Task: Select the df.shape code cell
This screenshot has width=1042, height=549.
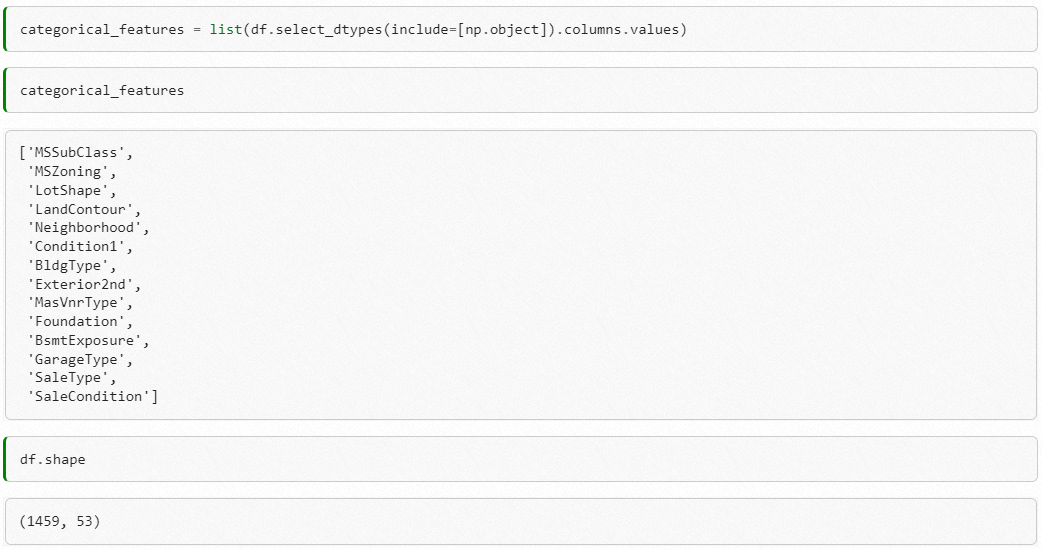Action: click(520, 460)
